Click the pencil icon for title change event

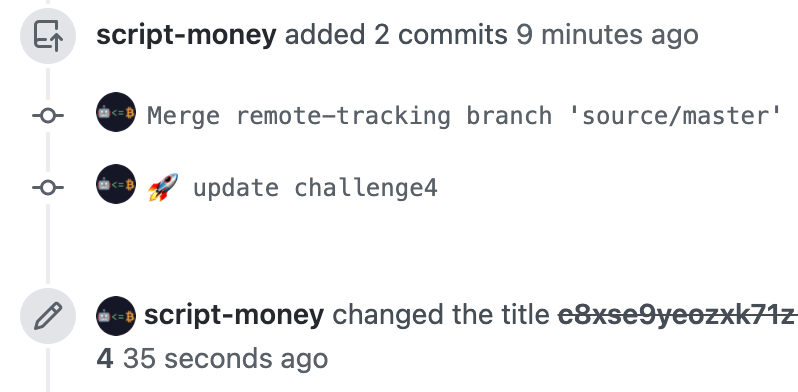pos(48,316)
